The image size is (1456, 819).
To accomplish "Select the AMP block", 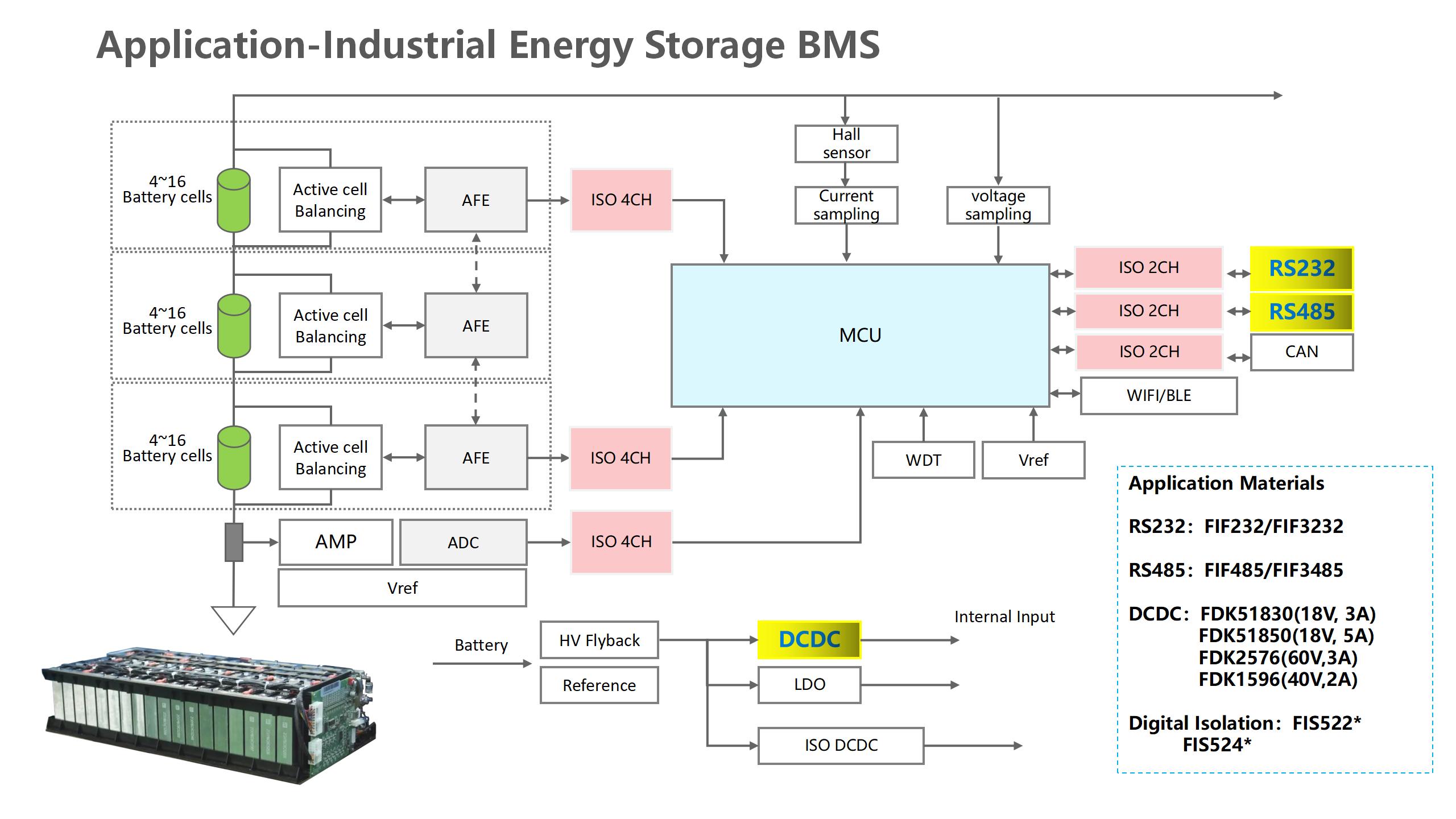I will click(336, 542).
